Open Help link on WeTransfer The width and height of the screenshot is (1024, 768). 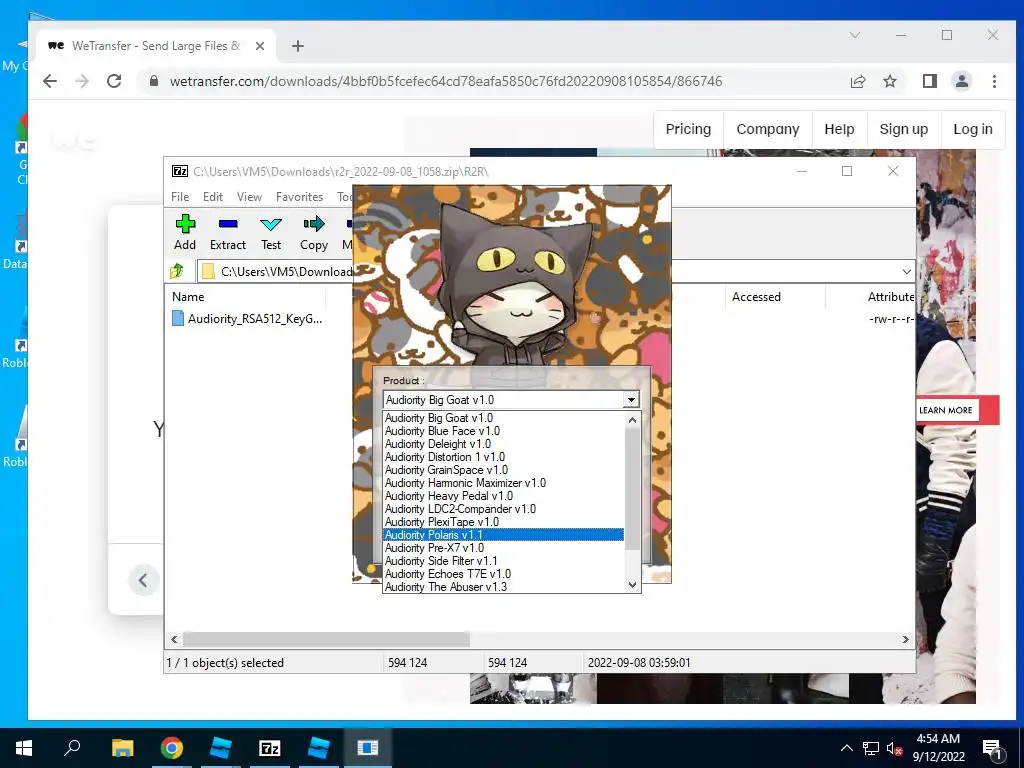[839, 129]
